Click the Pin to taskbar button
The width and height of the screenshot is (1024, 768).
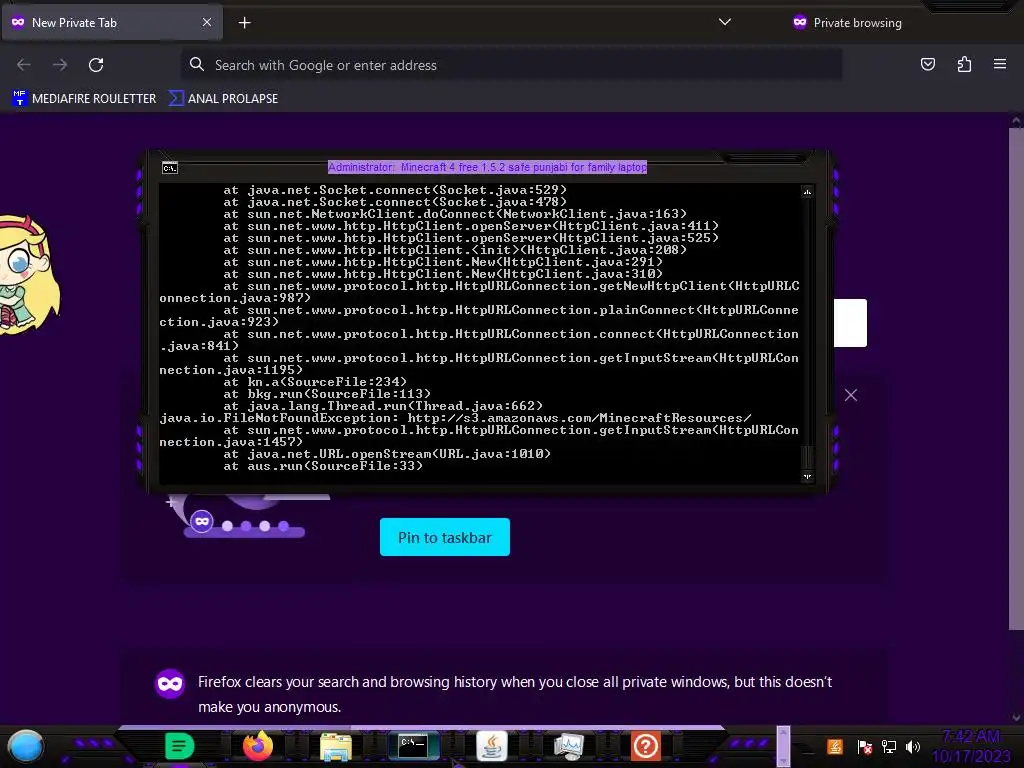point(445,537)
